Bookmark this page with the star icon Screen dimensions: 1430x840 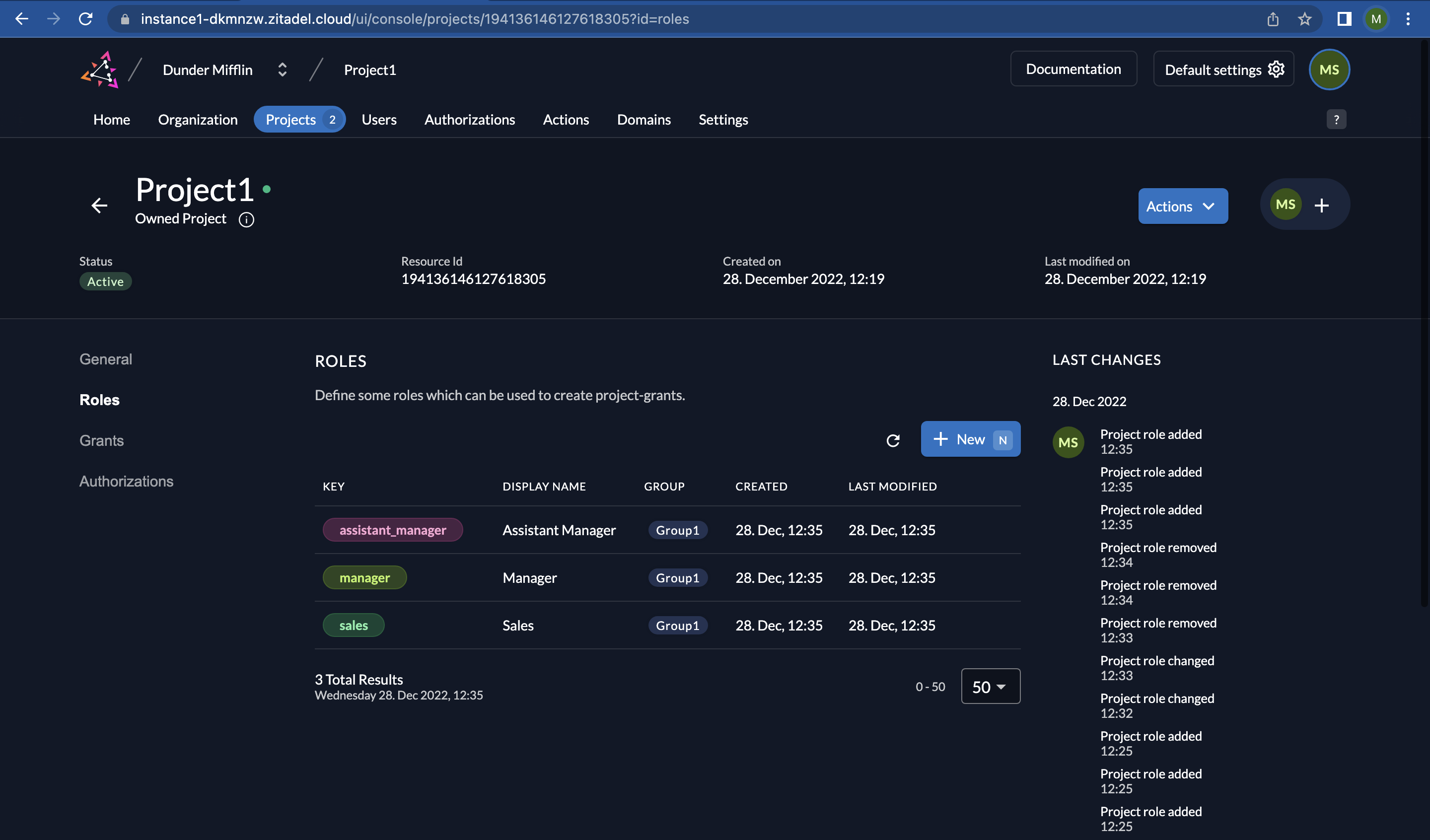pyautogui.click(x=1304, y=19)
